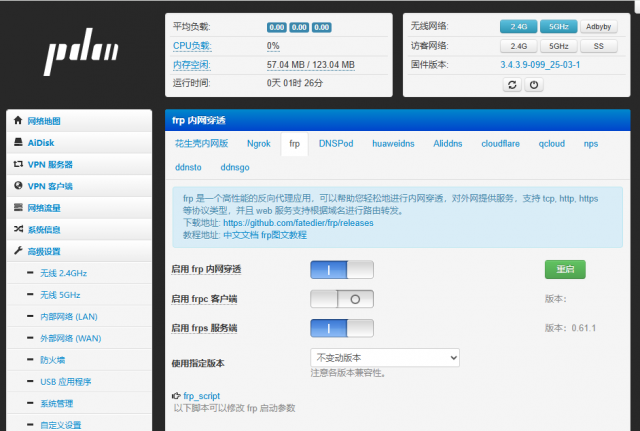Click the shuffle icon beside 系统信息

[x=18, y=229]
